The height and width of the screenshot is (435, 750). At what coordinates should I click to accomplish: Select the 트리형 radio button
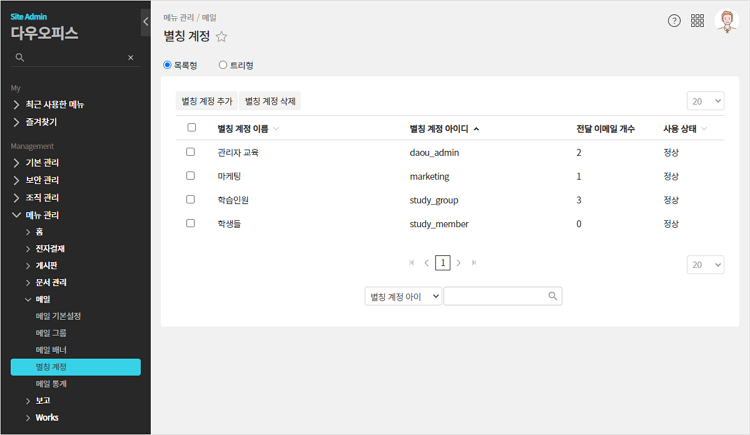223,65
